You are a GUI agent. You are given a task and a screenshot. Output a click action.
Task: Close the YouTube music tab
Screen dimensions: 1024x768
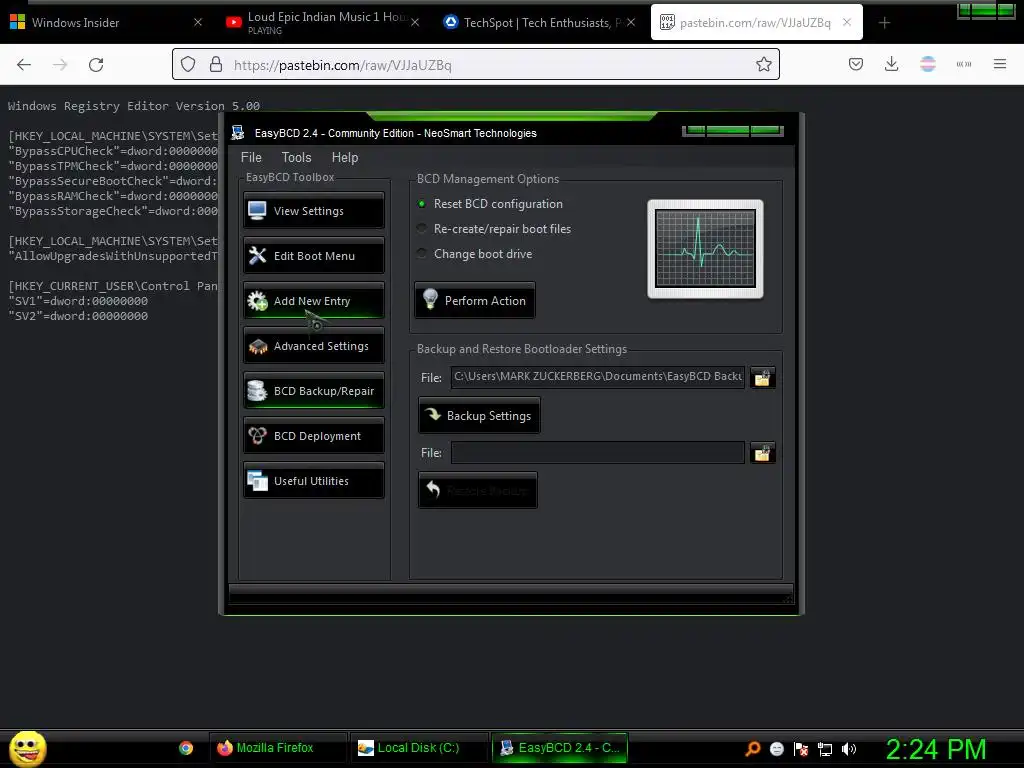click(415, 22)
